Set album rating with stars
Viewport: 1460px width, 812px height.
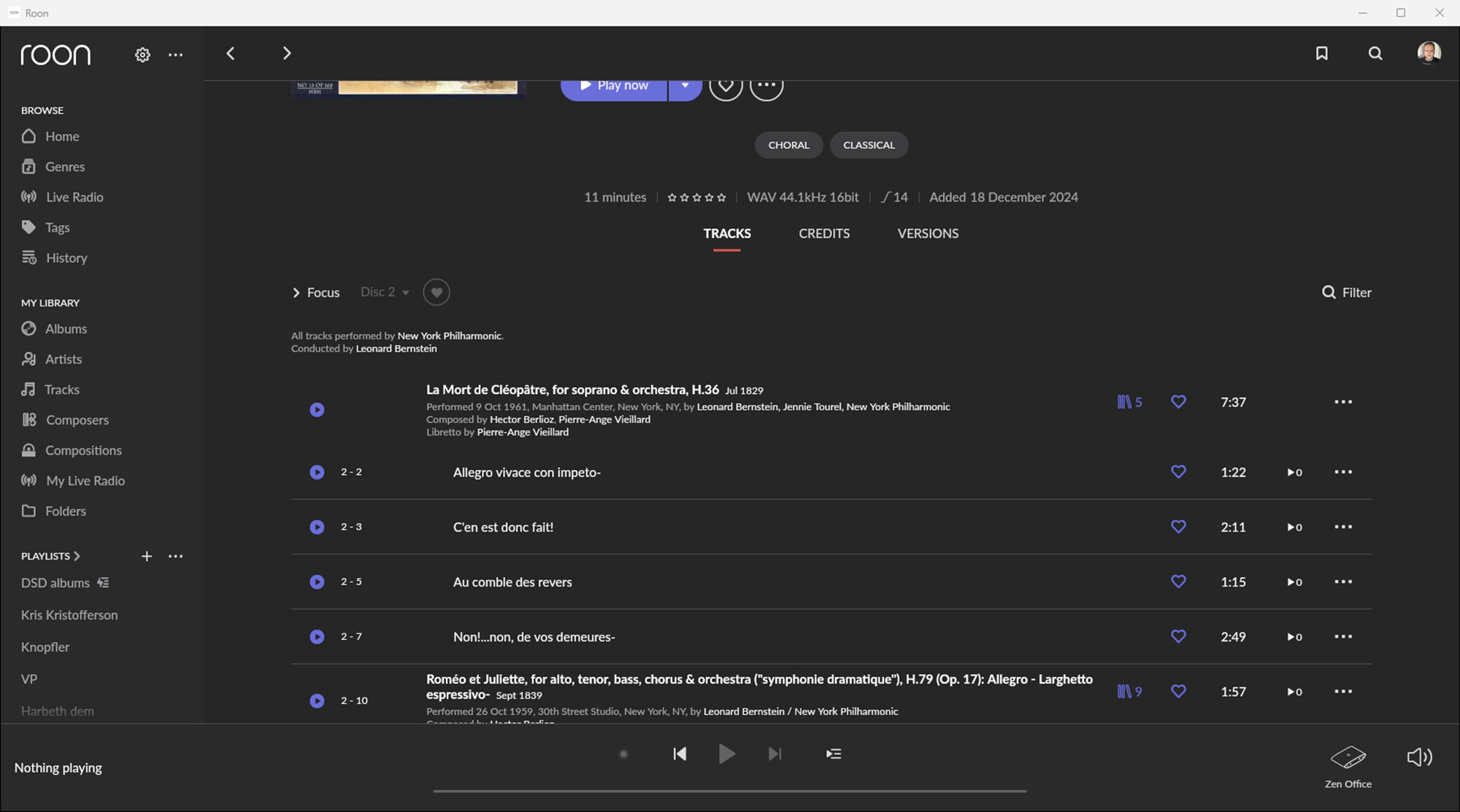tap(696, 198)
